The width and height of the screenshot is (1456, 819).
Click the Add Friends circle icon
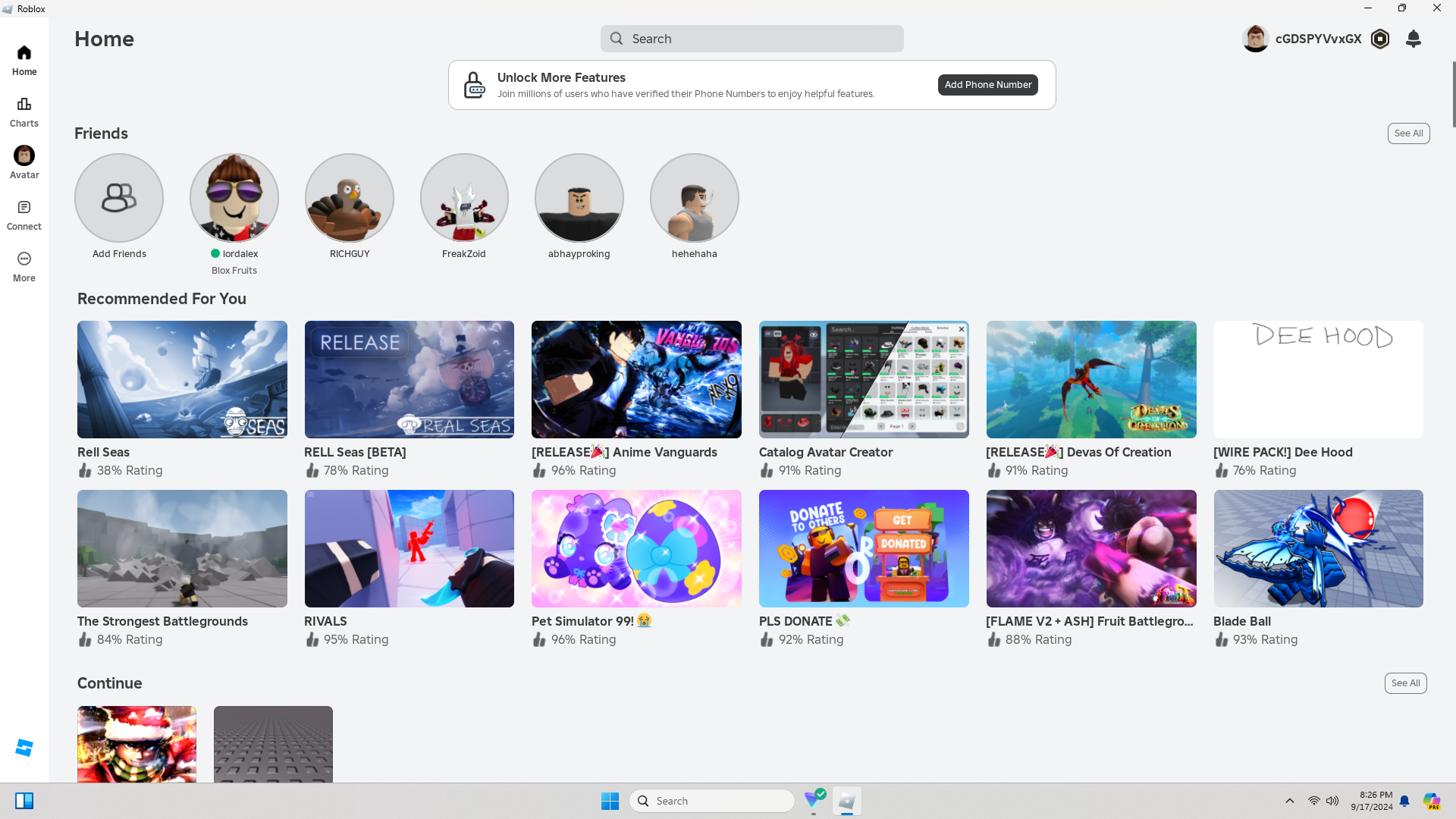[x=119, y=198]
